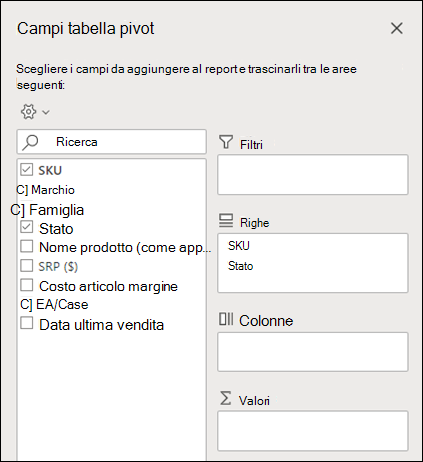Check the Nome prodotto field checkbox
Image resolution: width=423 pixels, height=462 pixels.
click(x=26, y=246)
